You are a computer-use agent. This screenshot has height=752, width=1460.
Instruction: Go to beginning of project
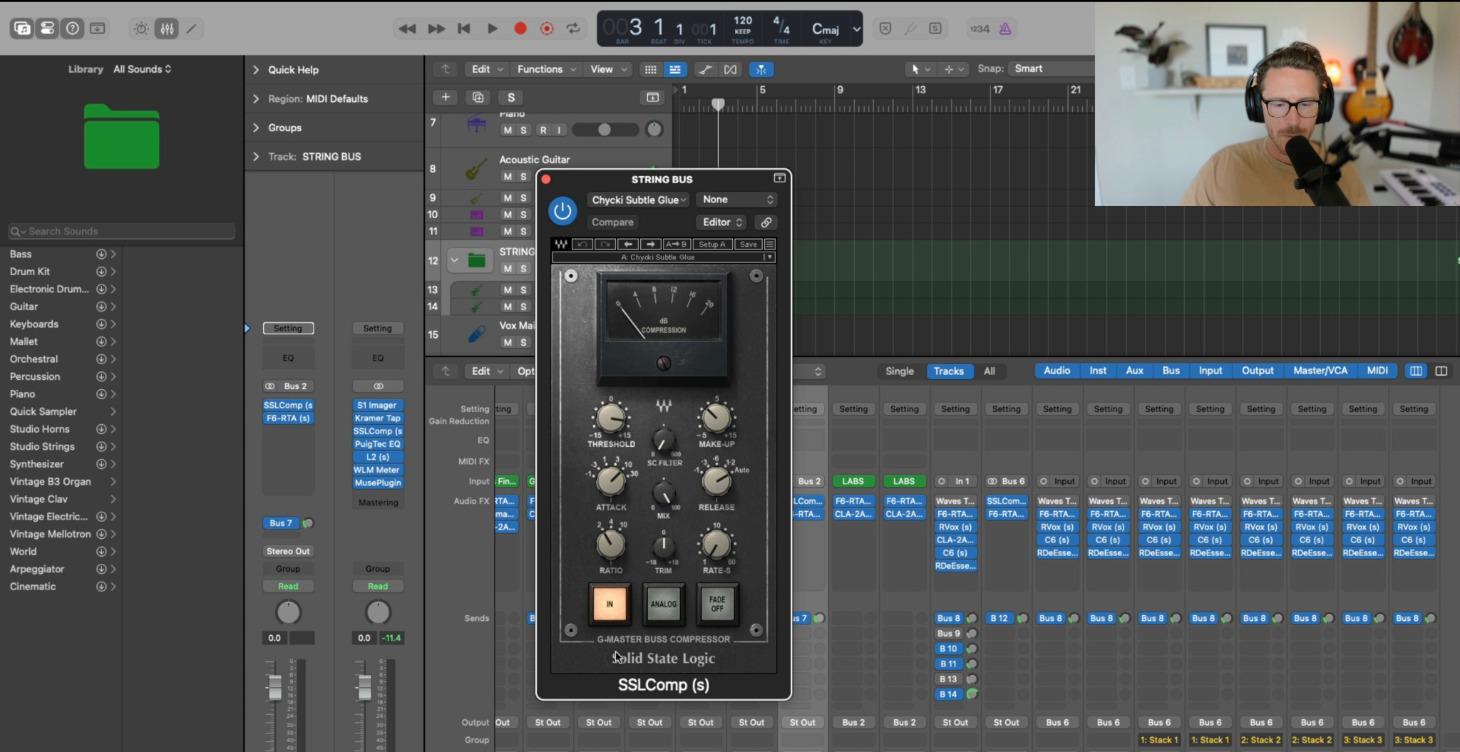pos(464,29)
